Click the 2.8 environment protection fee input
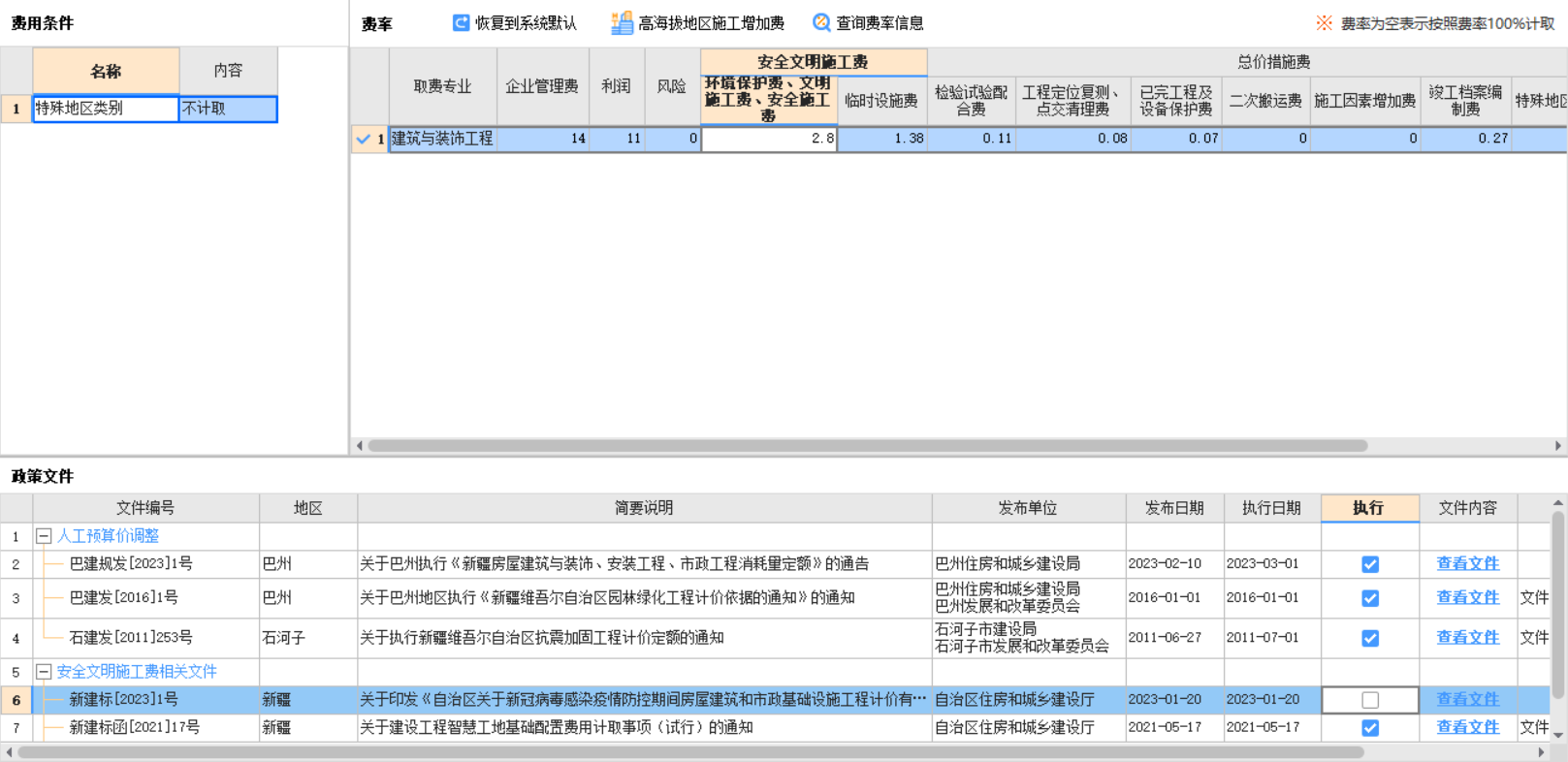 [x=769, y=139]
